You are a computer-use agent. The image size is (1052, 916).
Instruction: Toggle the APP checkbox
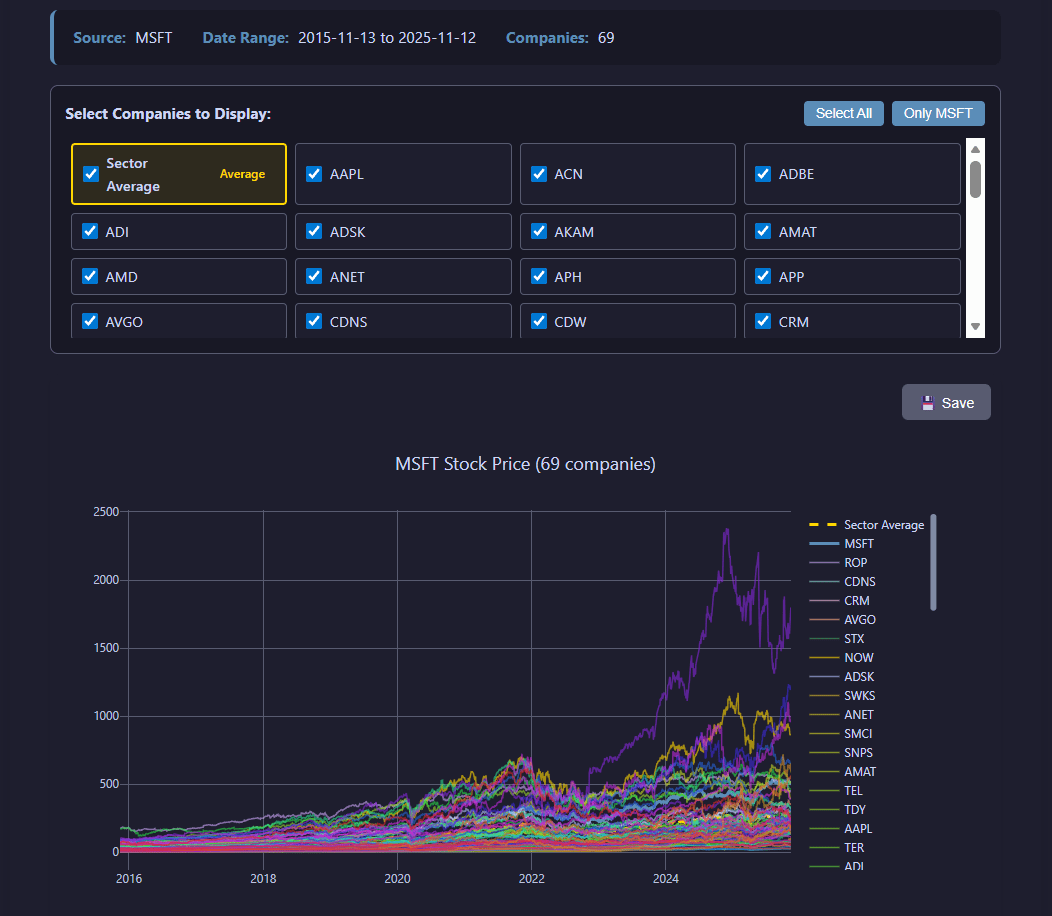[x=763, y=276]
